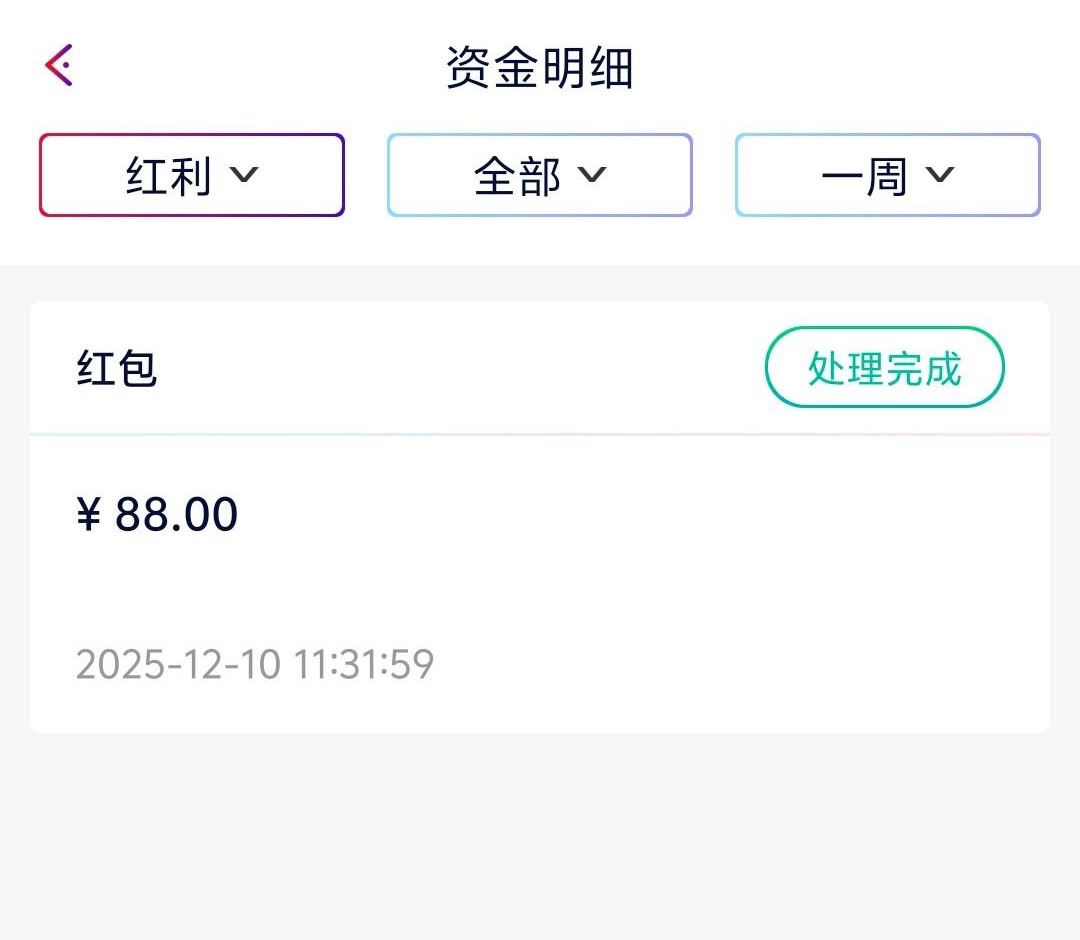Viewport: 1080px width, 940px height.
Task: Tap the back arrow icon
Action: tap(59, 66)
